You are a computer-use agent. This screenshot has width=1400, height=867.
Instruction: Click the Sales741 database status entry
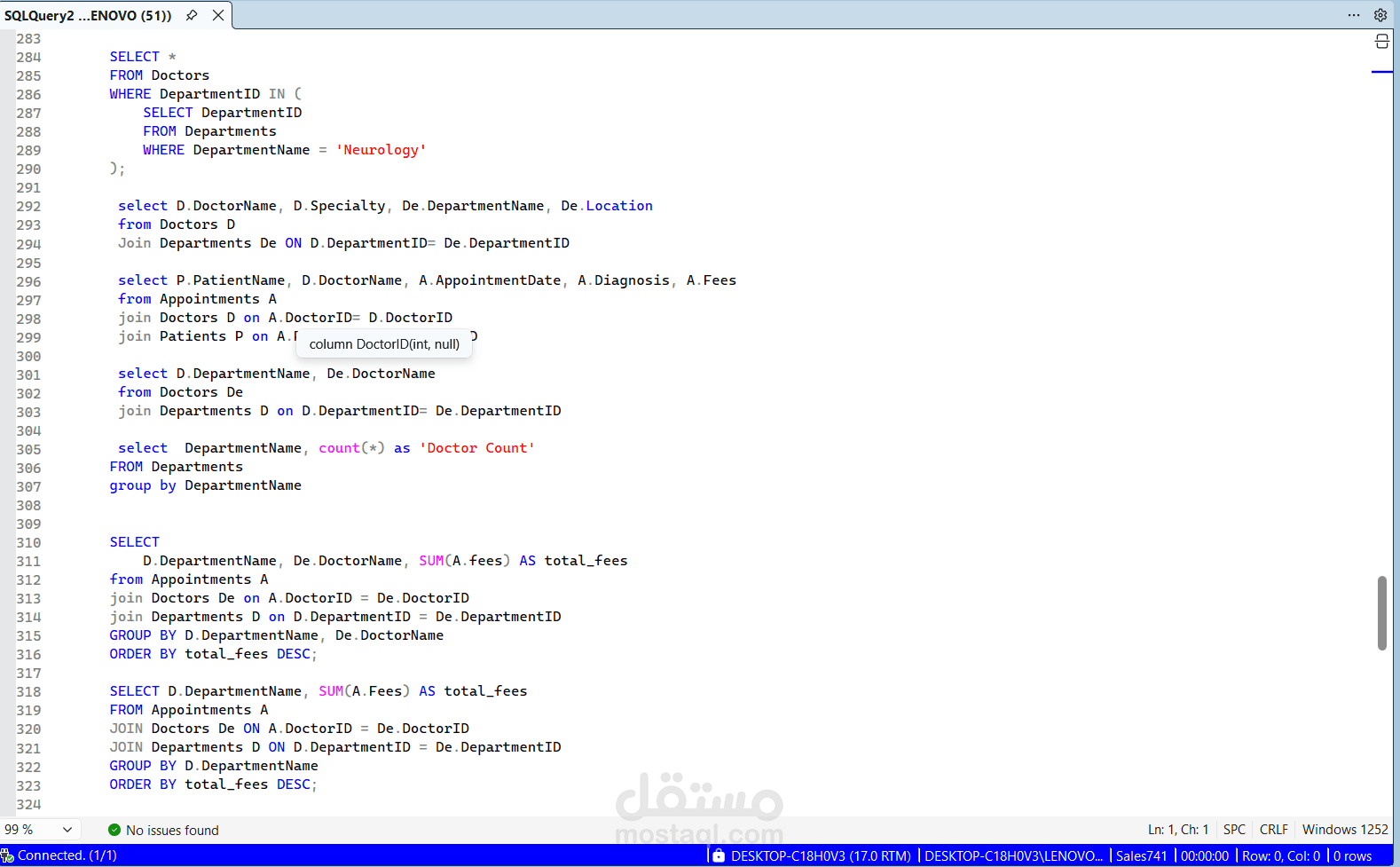[1141, 856]
